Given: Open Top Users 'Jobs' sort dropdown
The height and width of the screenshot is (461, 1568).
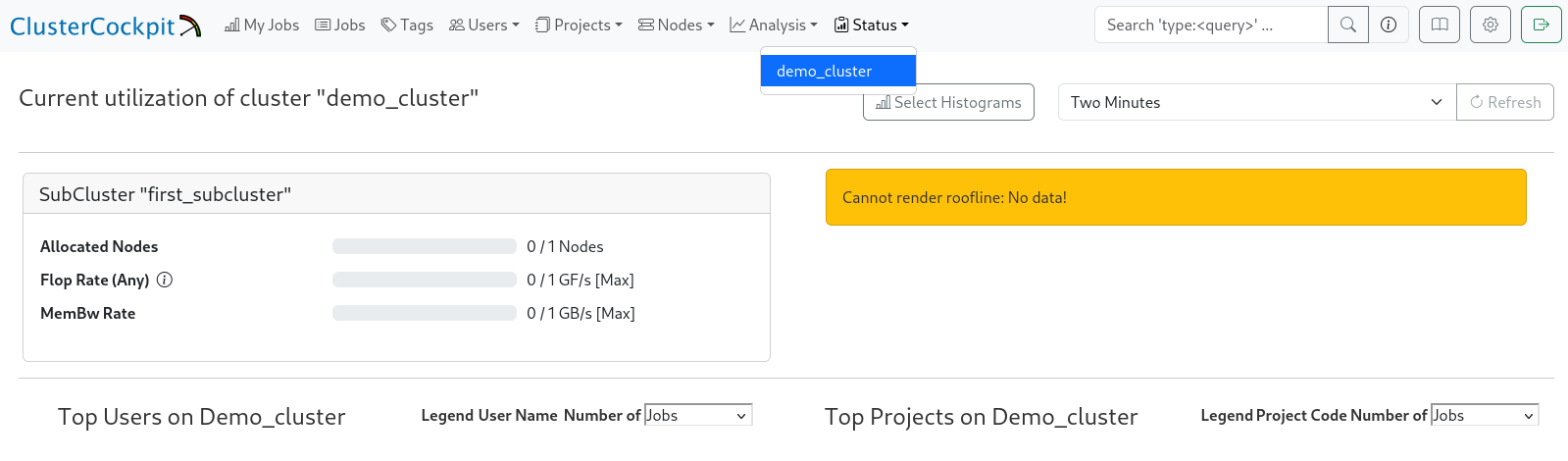Looking at the screenshot, I should point(698,415).
